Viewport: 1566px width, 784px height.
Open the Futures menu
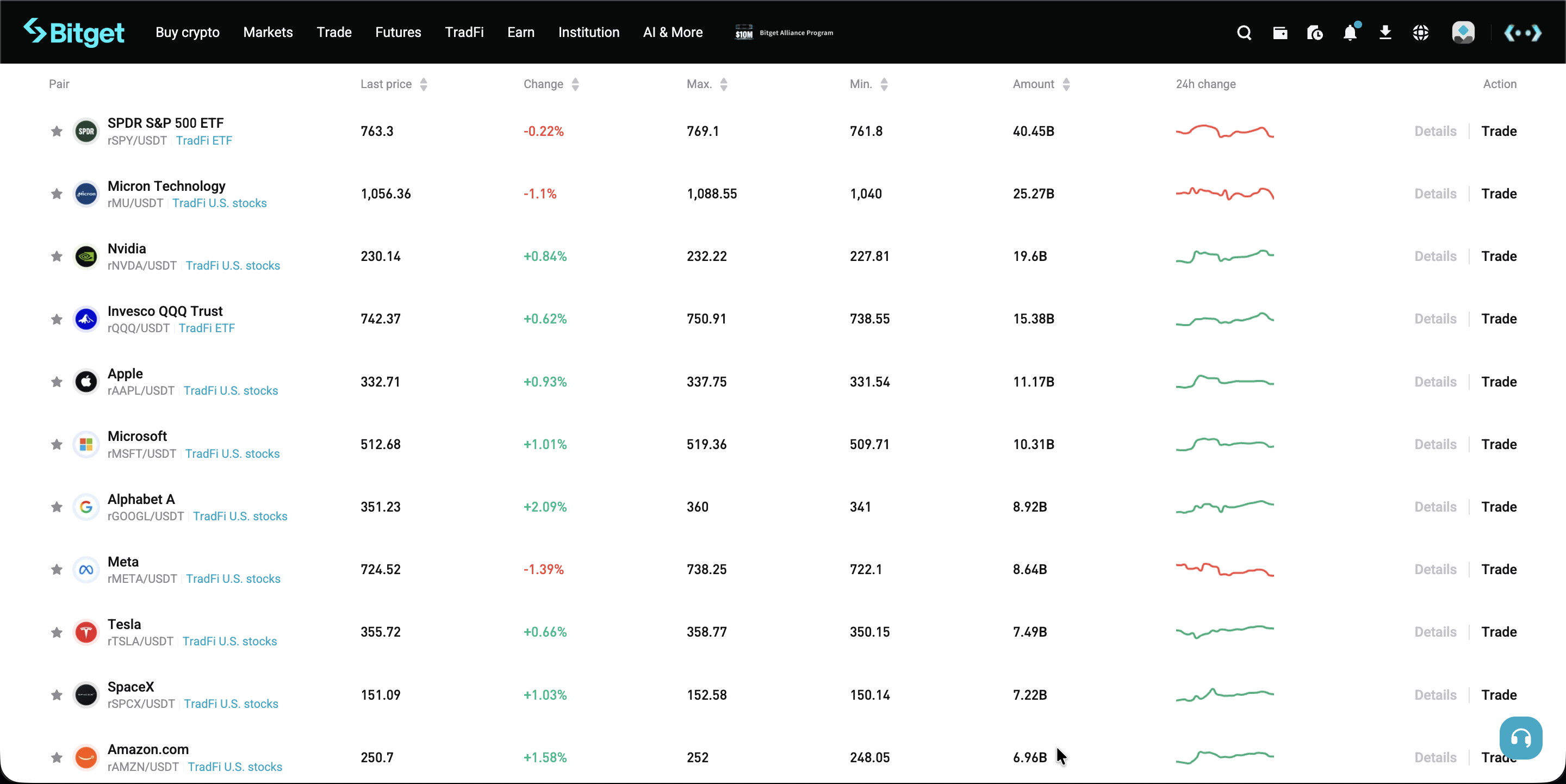(398, 32)
